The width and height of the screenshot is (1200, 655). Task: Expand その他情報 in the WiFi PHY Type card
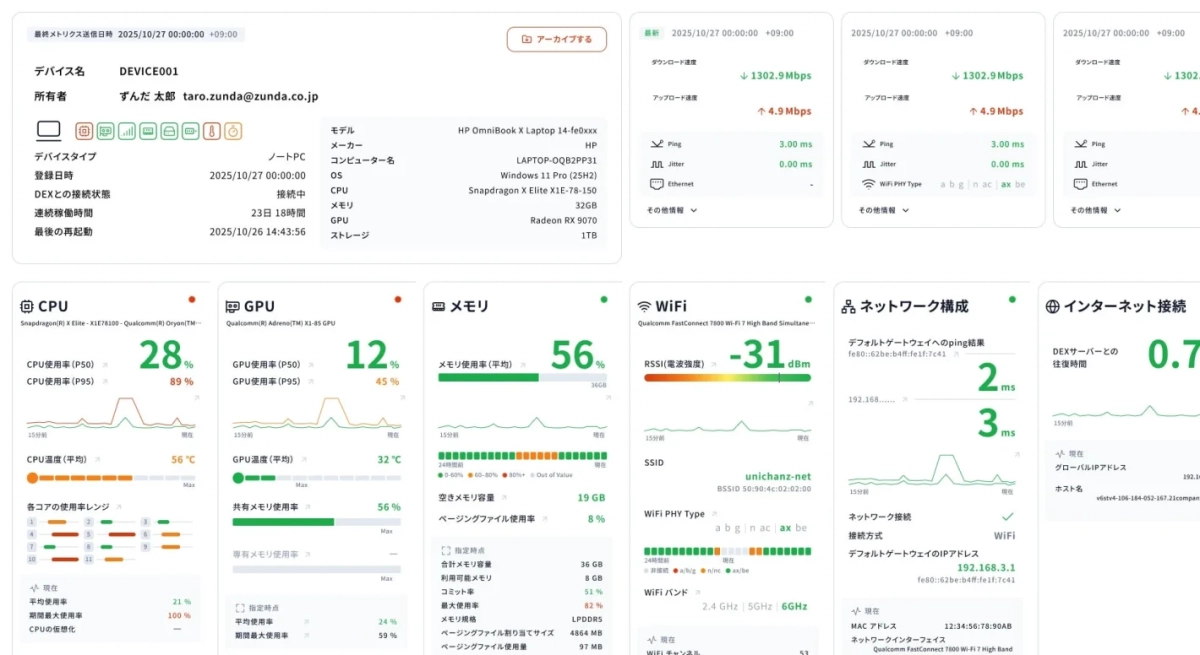coord(878,211)
